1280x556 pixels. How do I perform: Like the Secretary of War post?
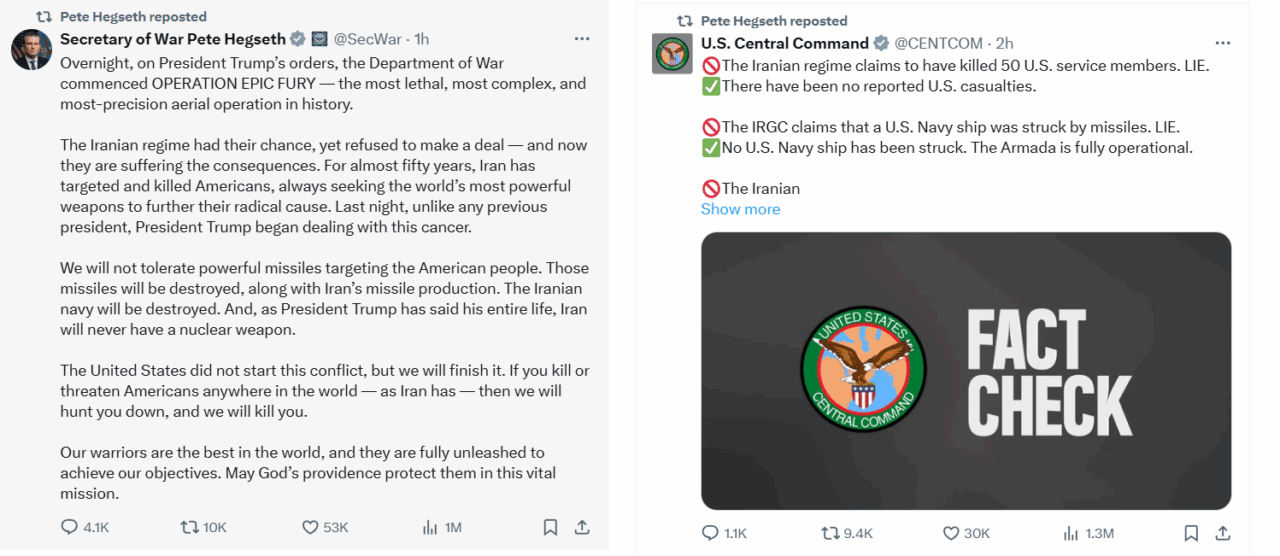coord(311,527)
